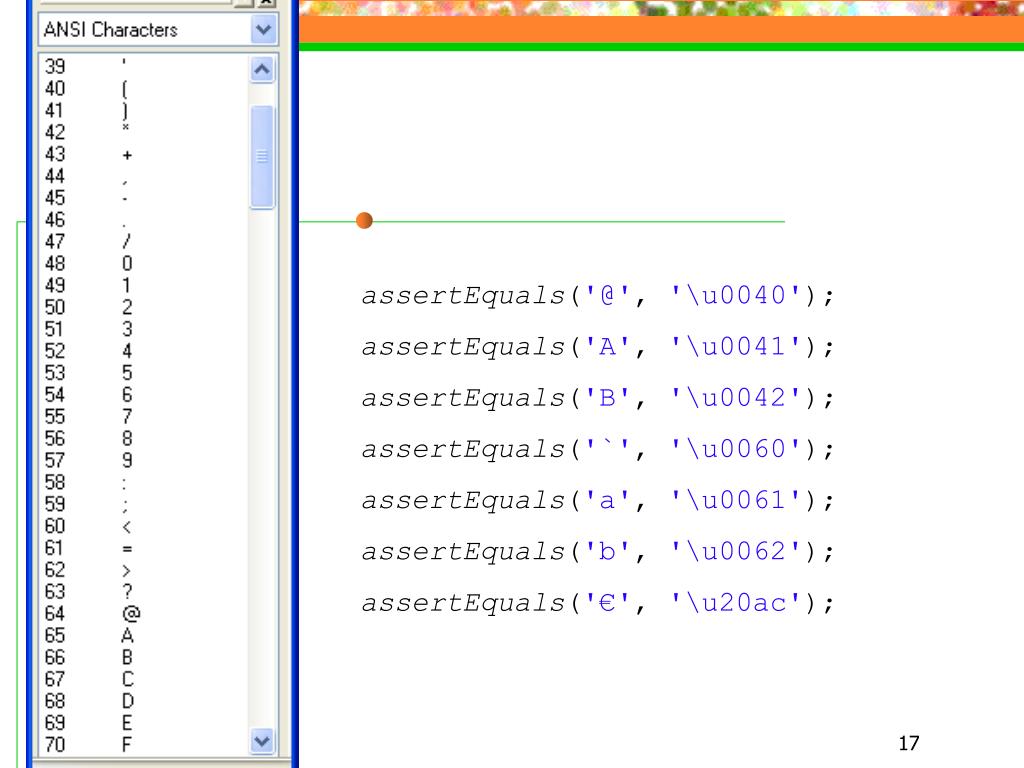Screen dimensions: 1024x768
Task: Click the assertEquals line with \u0061
Action: click(x=598, y=500)
